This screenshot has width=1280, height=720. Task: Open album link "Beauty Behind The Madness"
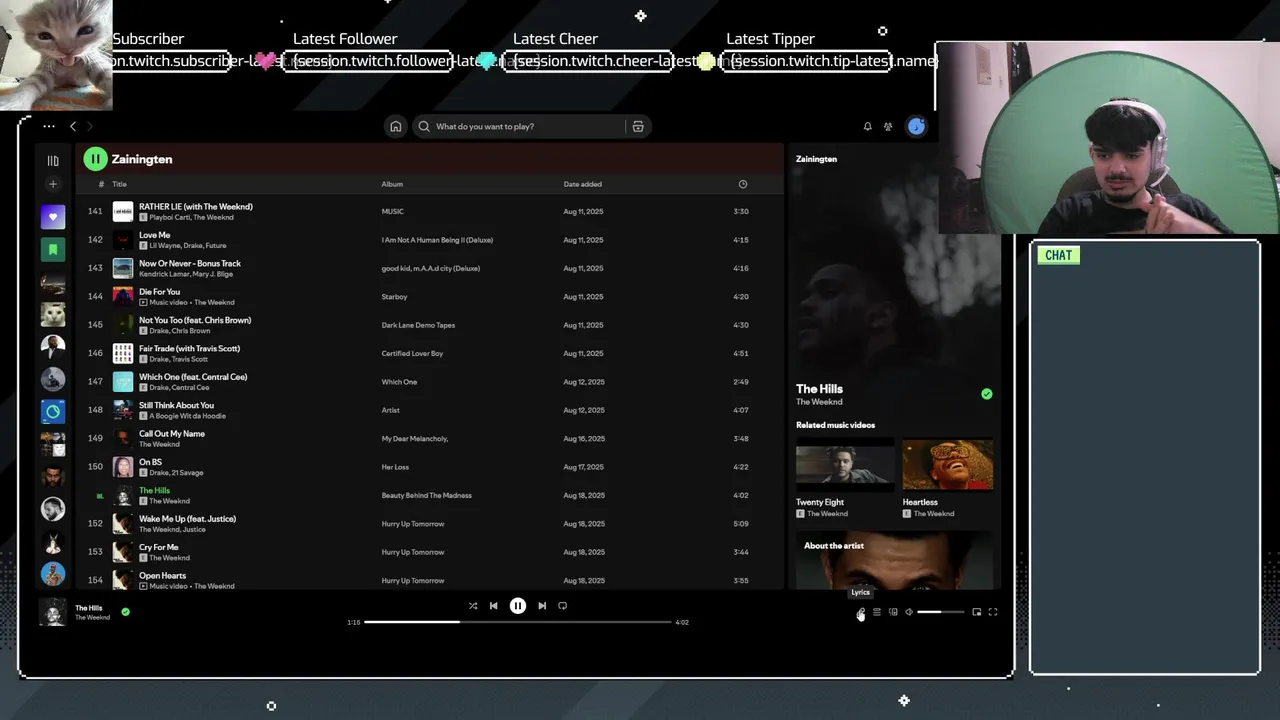pos(426,495)
